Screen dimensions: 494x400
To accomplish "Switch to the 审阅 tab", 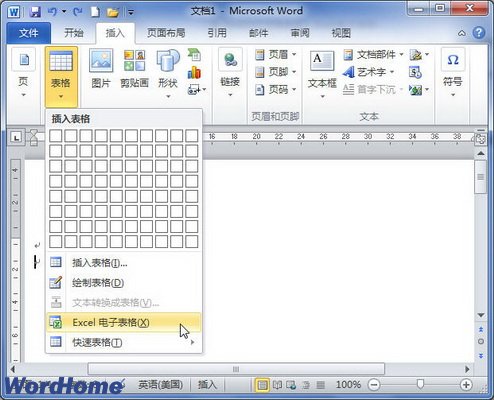I will tap(300, 33).
